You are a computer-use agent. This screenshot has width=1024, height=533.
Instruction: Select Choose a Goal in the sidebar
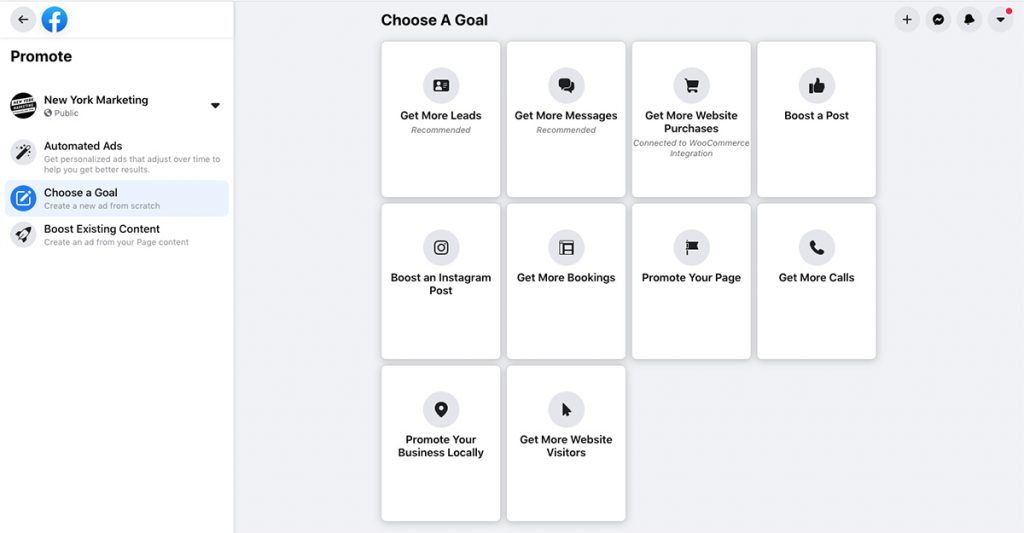[x=117, y=199]
